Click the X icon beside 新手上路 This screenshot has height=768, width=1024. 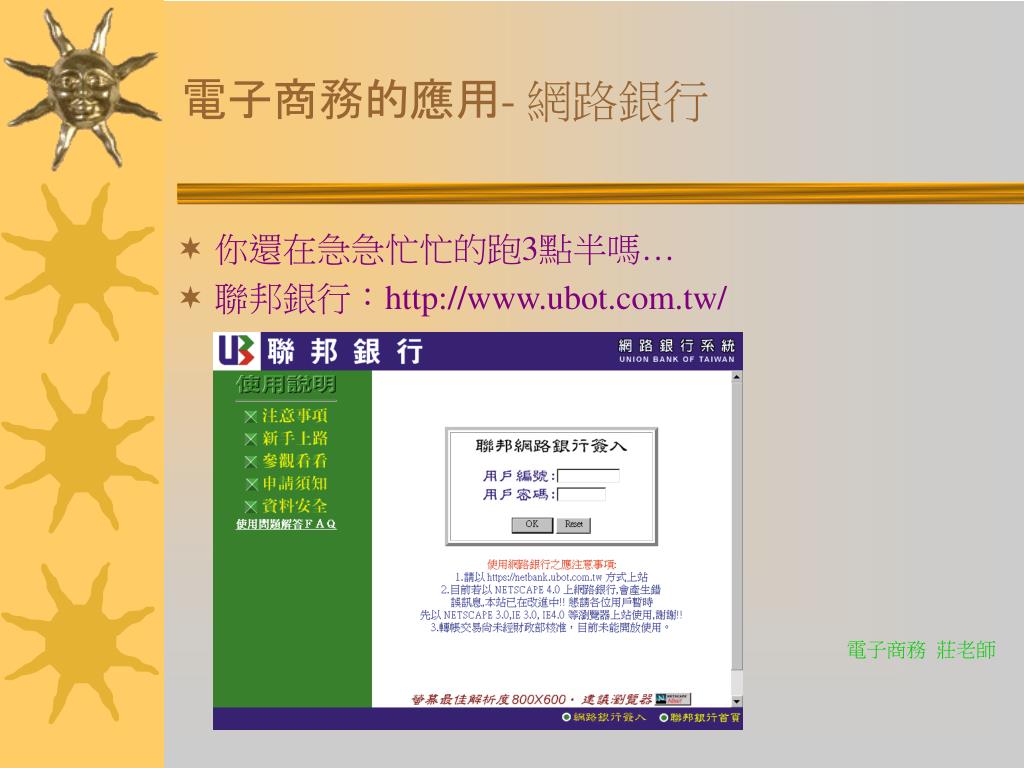[x=251, y=439]
